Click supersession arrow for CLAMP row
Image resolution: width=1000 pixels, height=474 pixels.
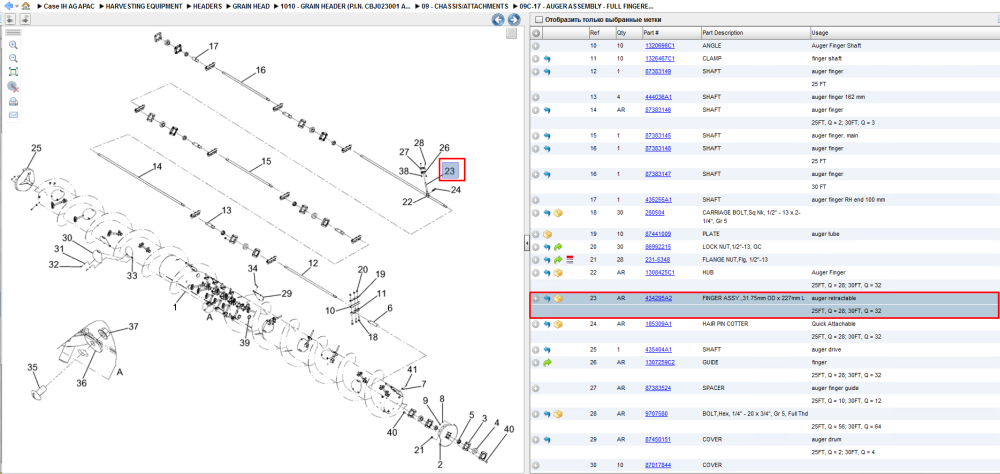point(547,59)
